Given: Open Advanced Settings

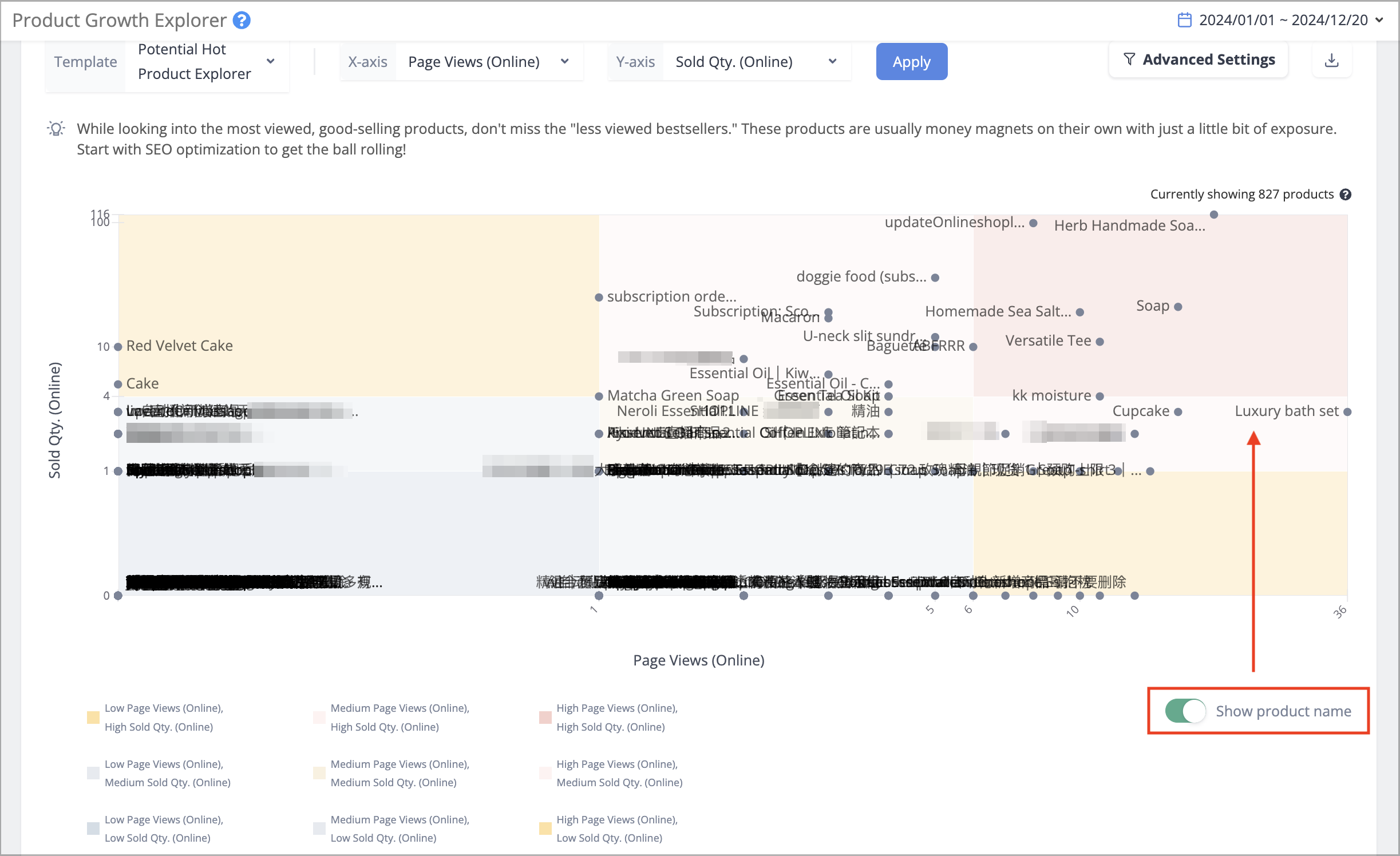Looking at the screenshot, I should point(1199,60).
